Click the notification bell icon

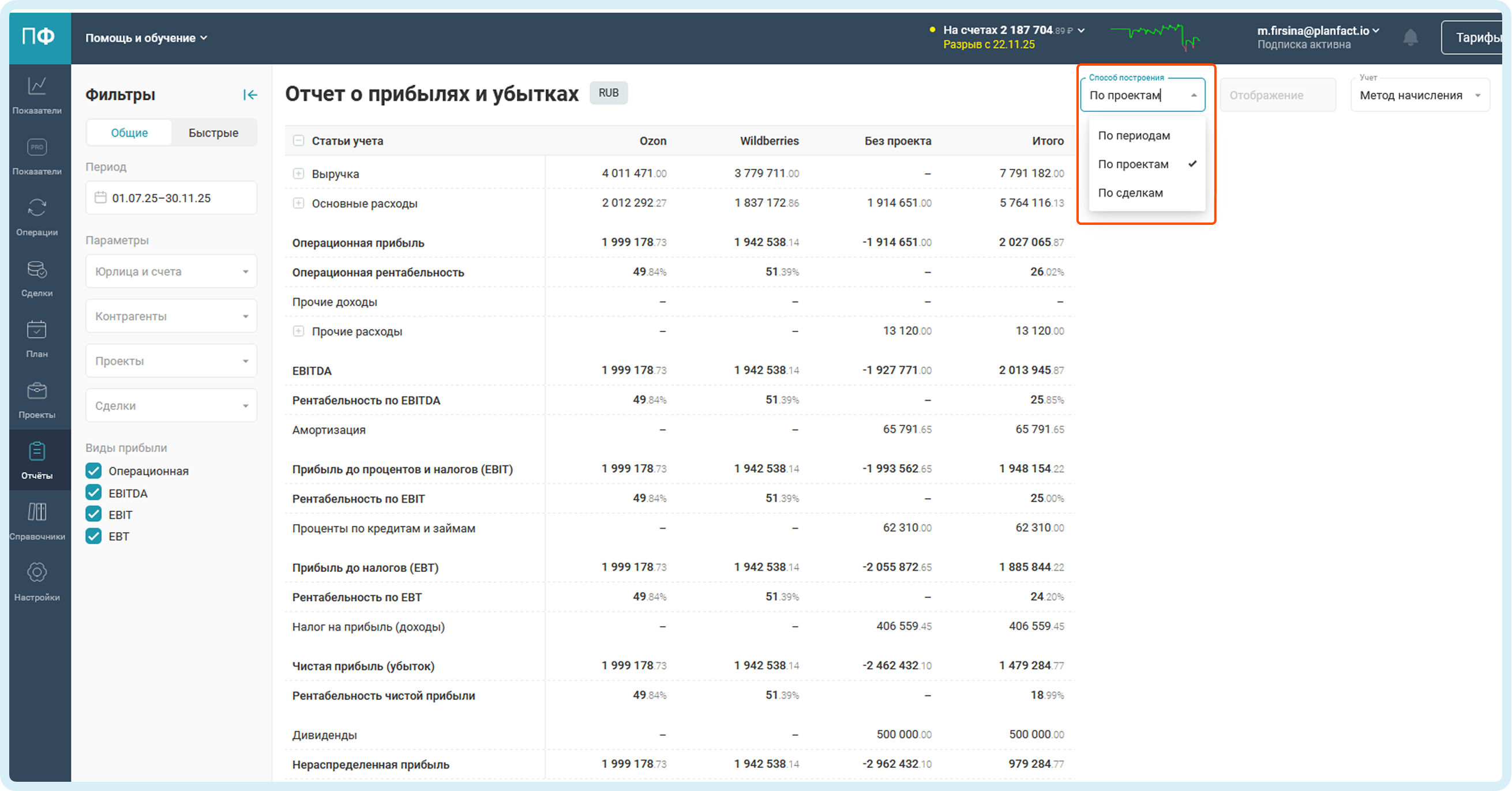[1410, 37]
